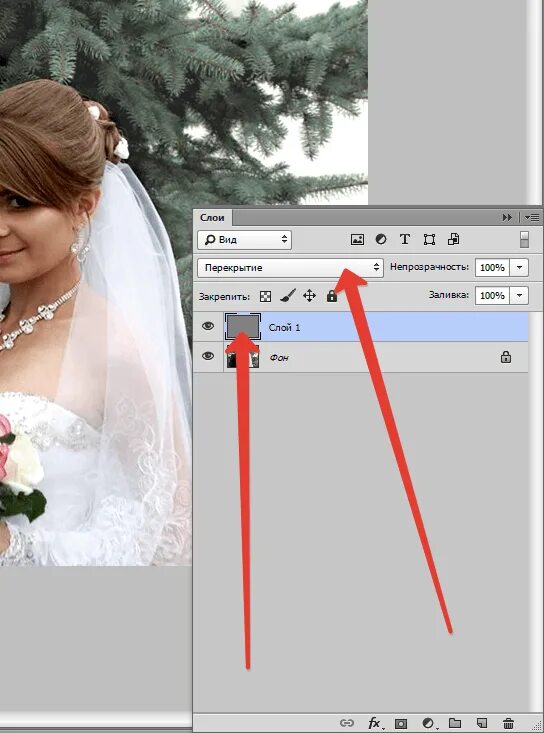Lock image pixels brush icon

pos(288,295)
